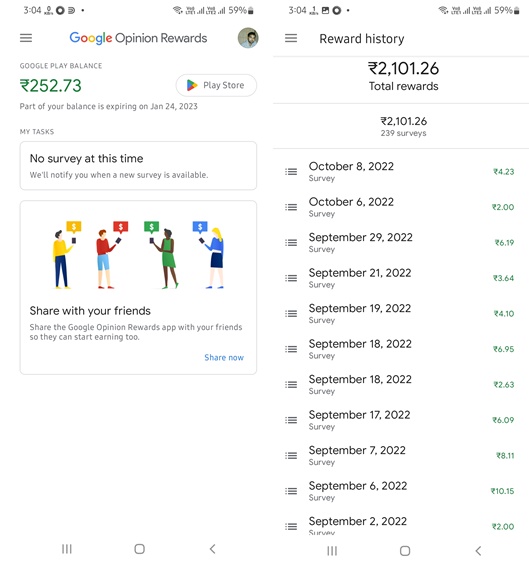Screen dimensions: 529x564
Task: Tap Share with your friends illustration
Action: coord(138,254)
